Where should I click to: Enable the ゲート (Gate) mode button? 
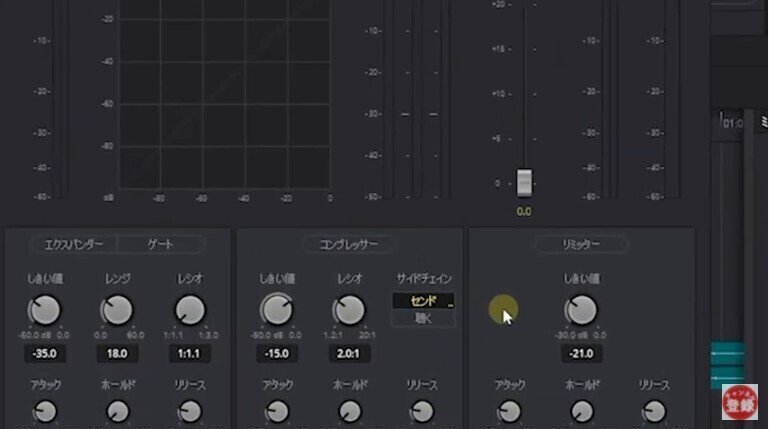pos(160,244)
